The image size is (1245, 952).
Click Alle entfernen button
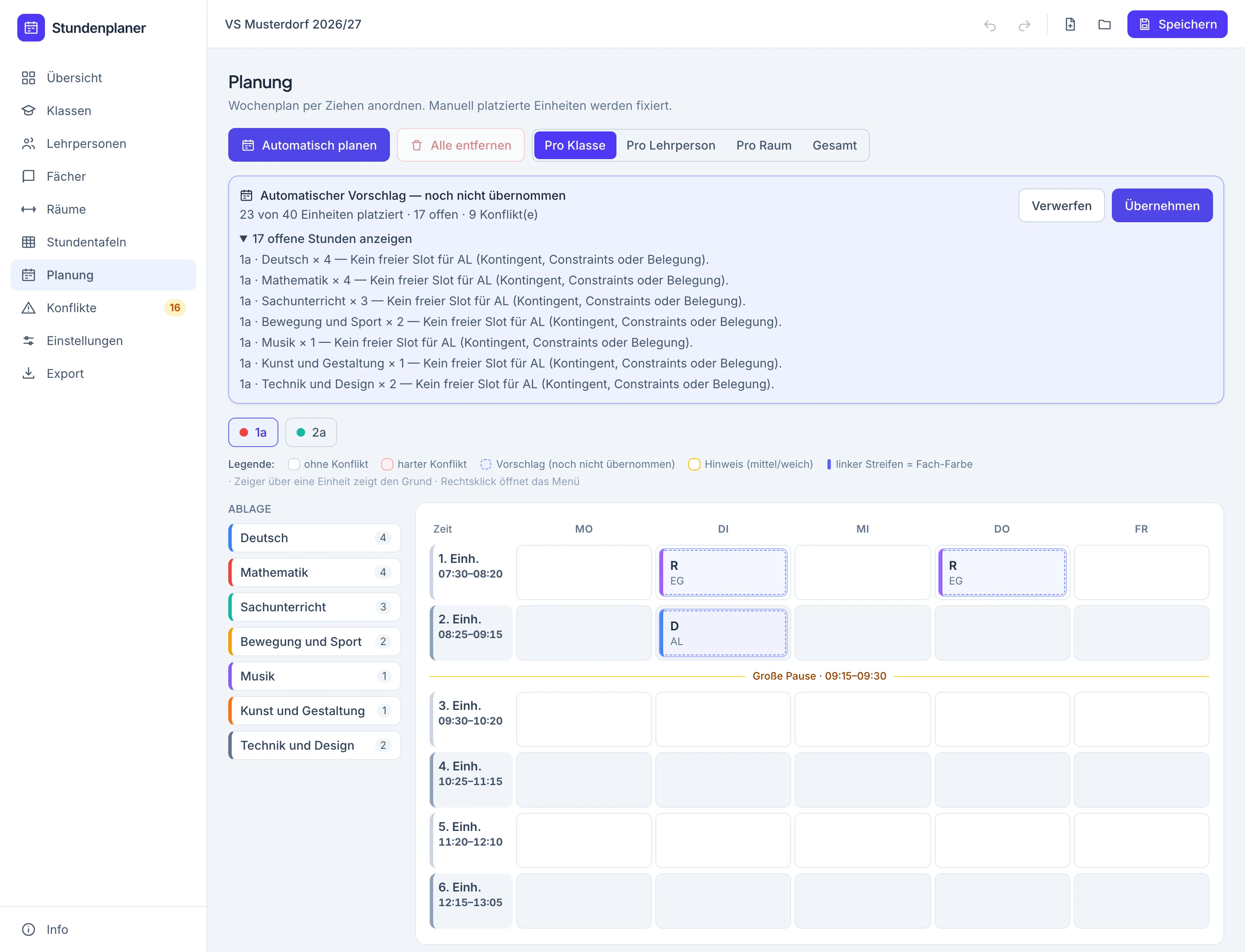pos(461,145)
